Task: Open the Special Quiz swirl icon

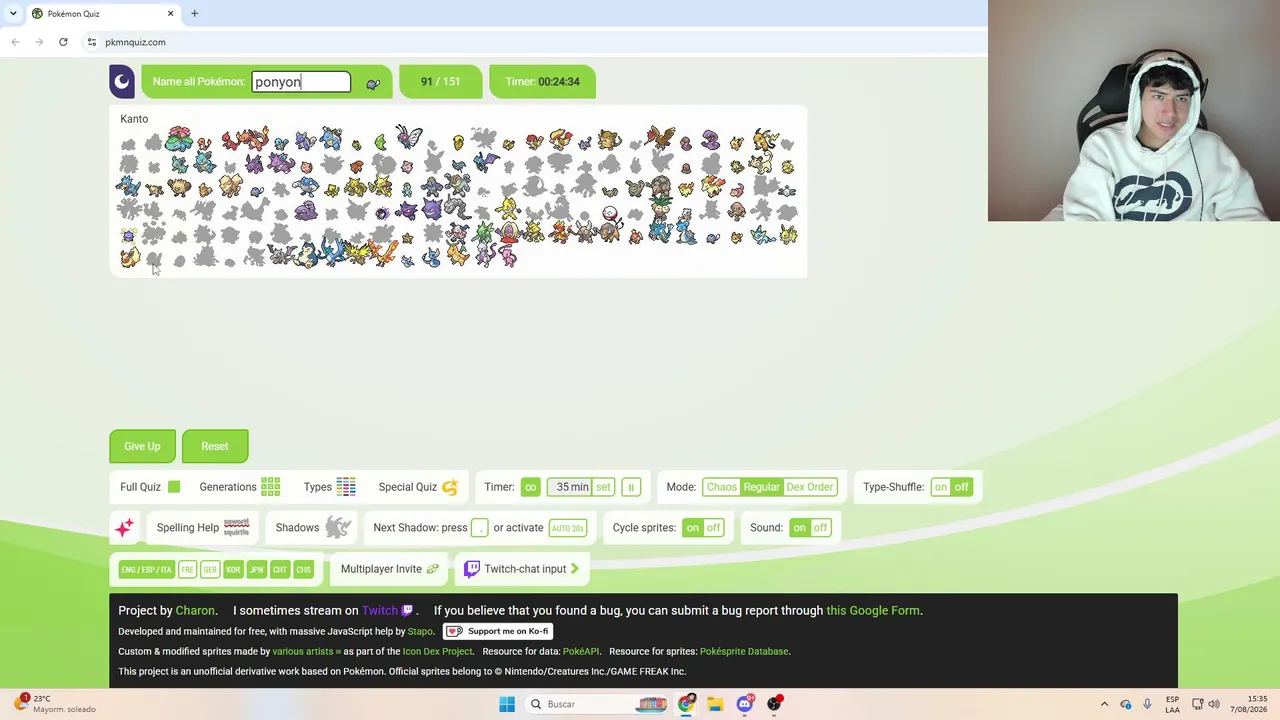Action: [x=450, y=487]
